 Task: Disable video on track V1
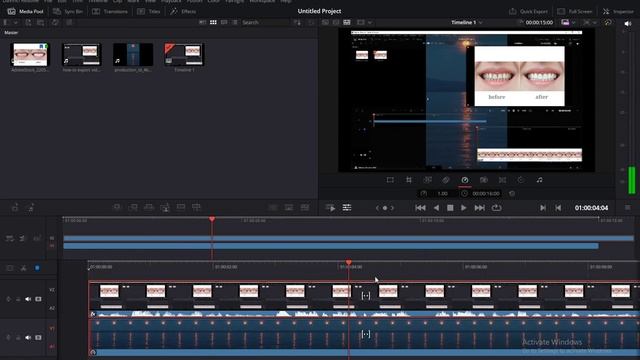pos(38,338)
